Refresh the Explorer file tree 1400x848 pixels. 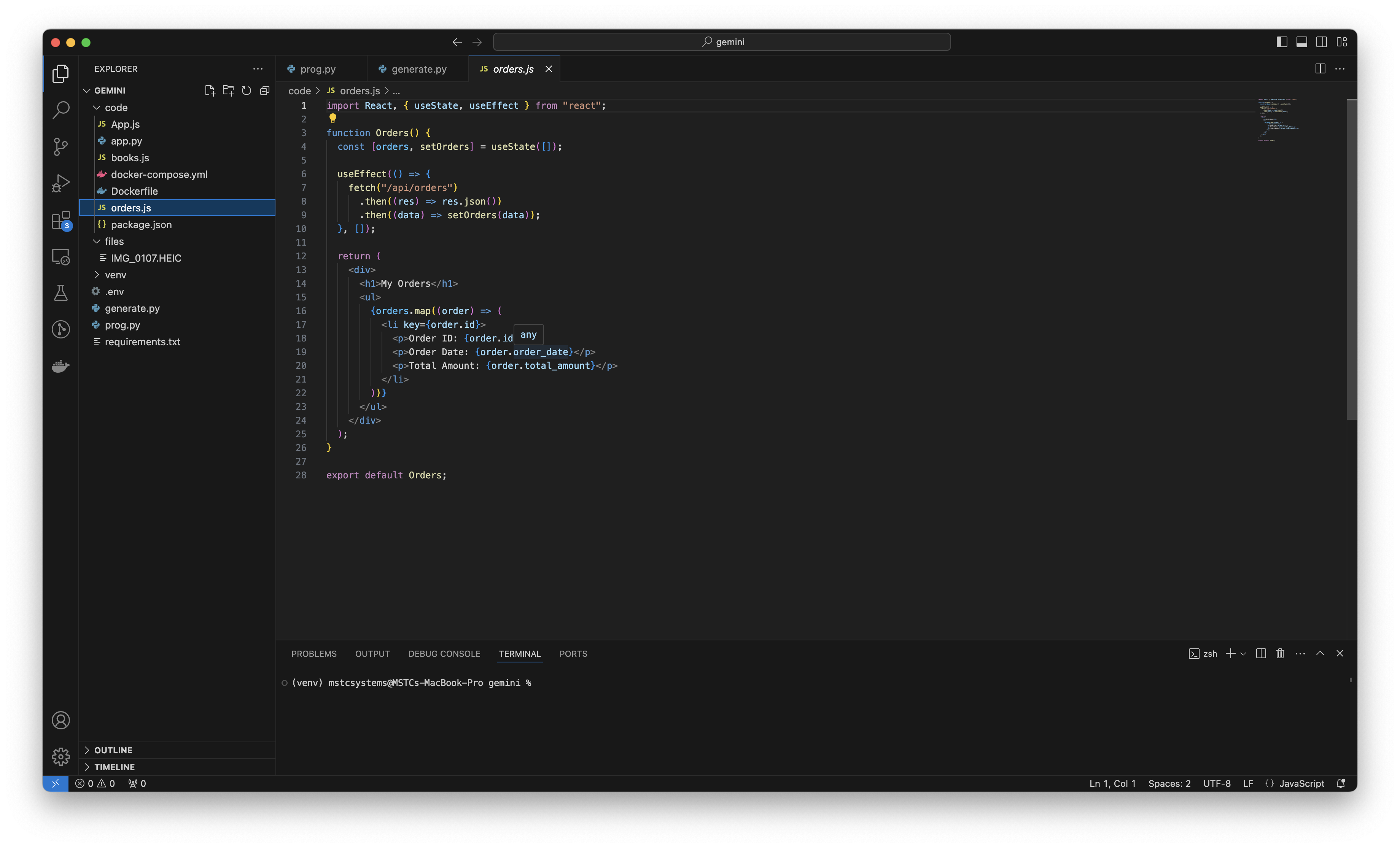(x=246, y=90)
